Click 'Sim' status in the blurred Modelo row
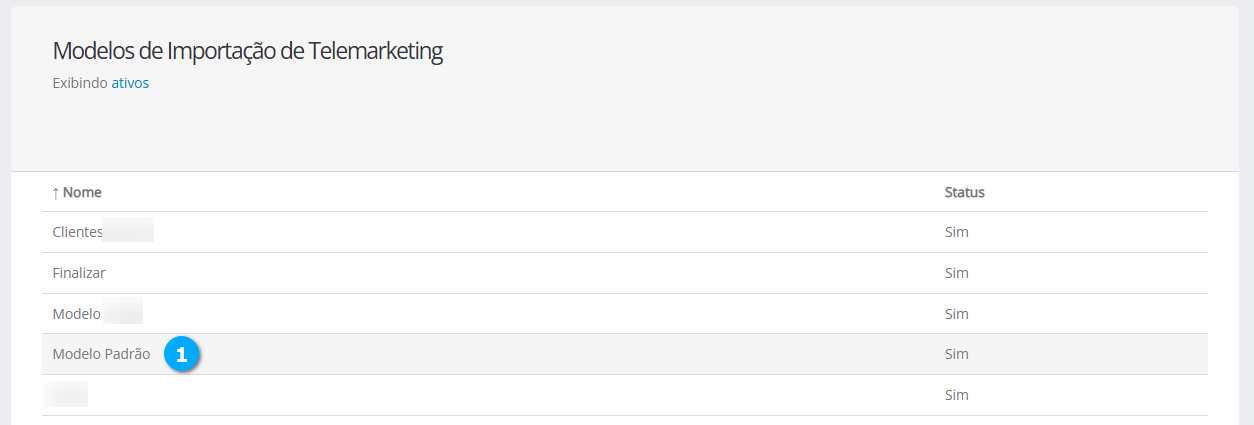 click(x=956, y=314)
